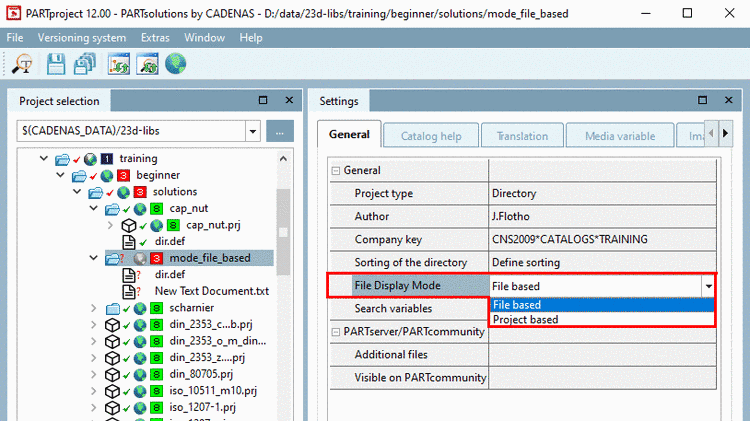The height and width of the screenshot is (421, 750).
Task: Select the din_2353_z....prj tree item
Action: pyautogui.click(x=207, y=357)
